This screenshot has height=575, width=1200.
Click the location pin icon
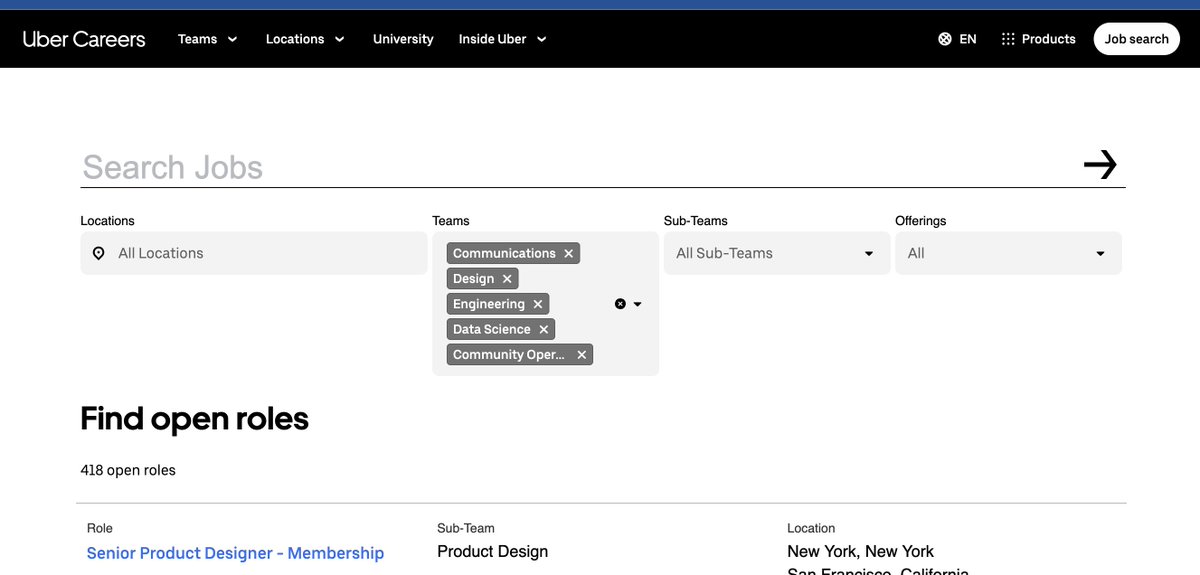tap(98, 253)
